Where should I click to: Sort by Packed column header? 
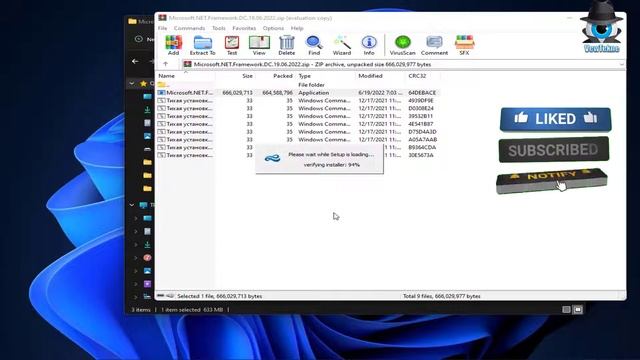(276, 76)
